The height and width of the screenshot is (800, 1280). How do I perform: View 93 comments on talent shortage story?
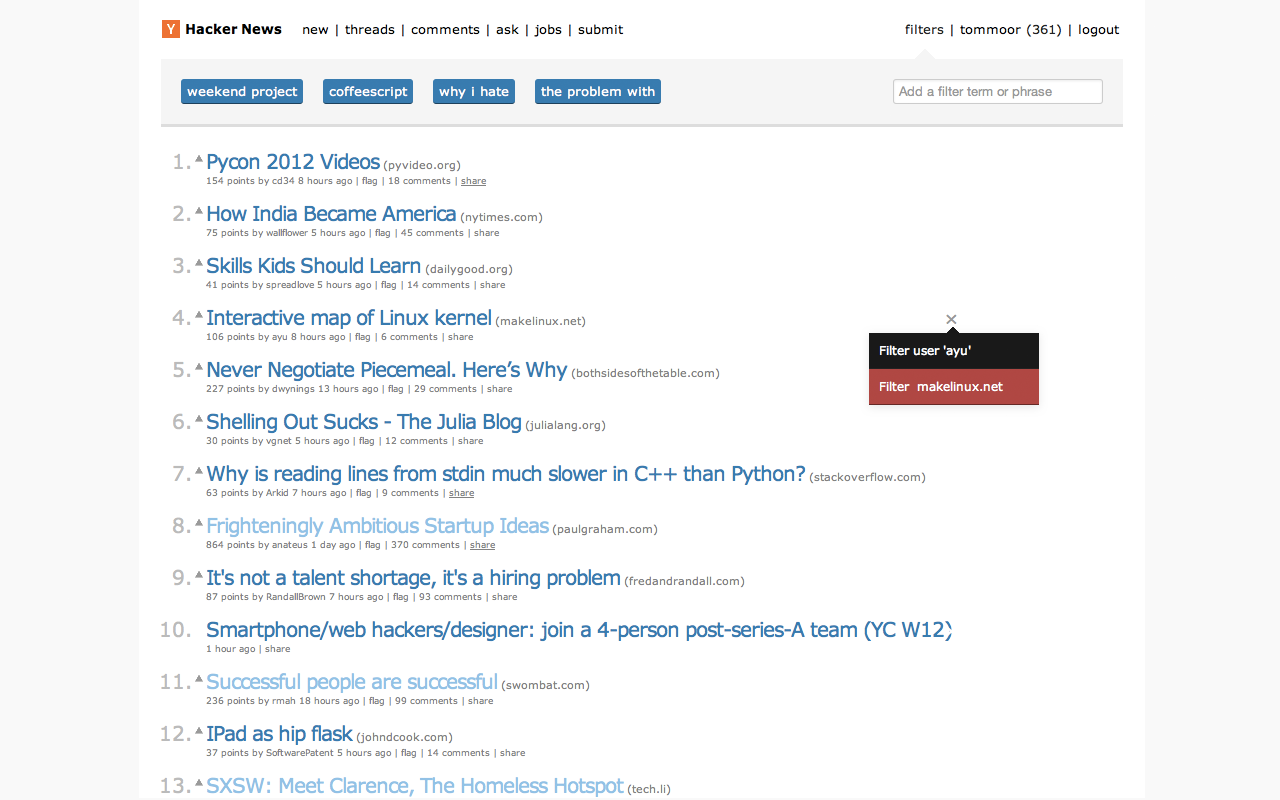pos(450,597)
